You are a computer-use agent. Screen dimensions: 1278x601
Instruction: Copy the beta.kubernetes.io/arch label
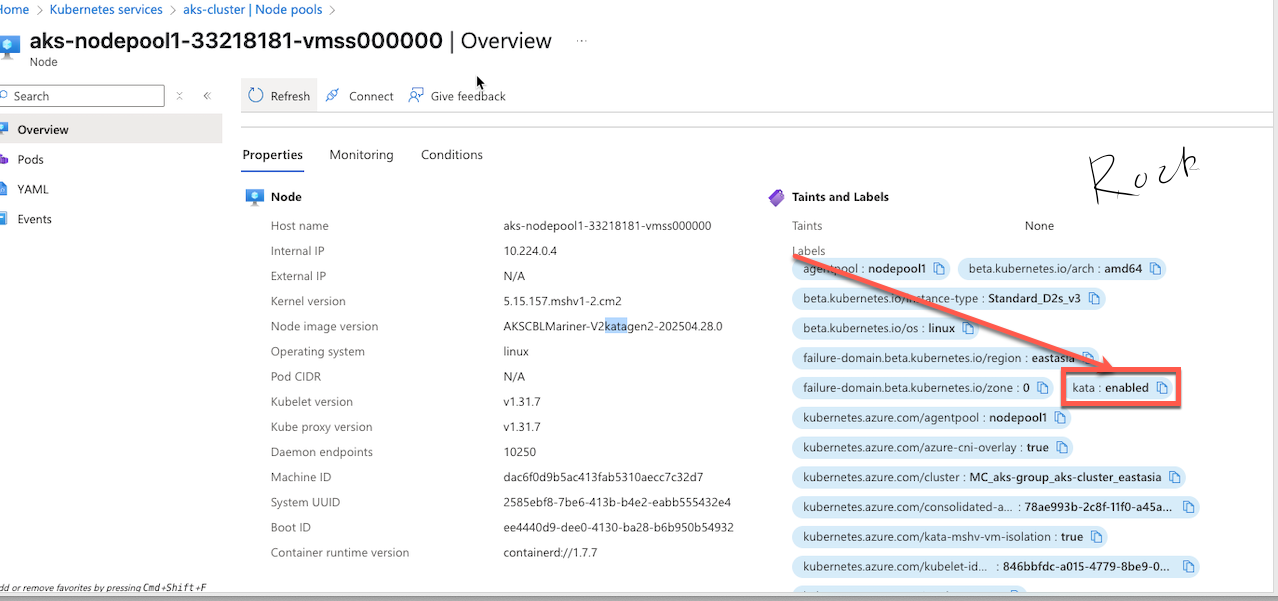[x=1155, y=269]
